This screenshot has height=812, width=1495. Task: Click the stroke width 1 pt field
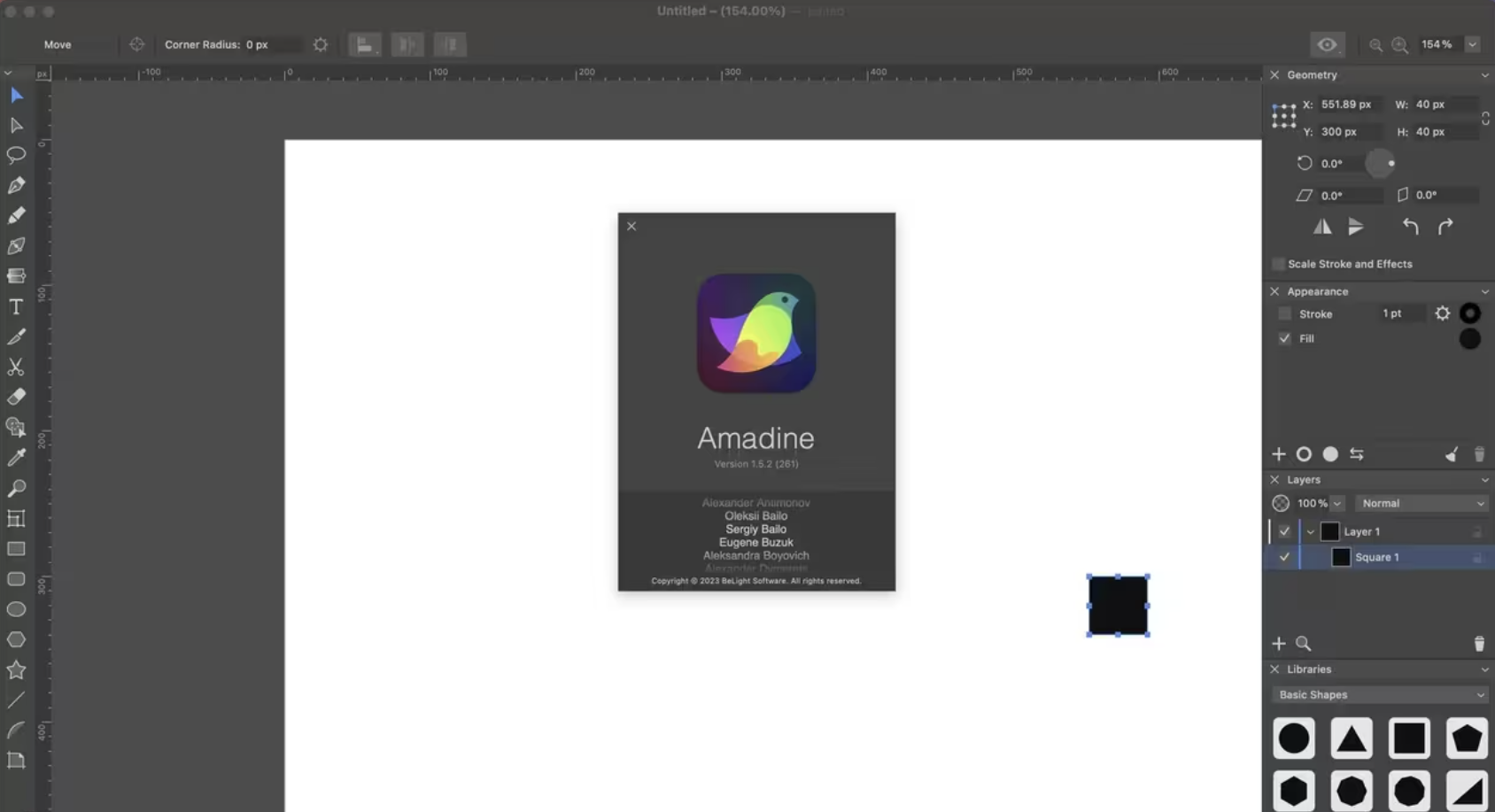(1402, 313)
